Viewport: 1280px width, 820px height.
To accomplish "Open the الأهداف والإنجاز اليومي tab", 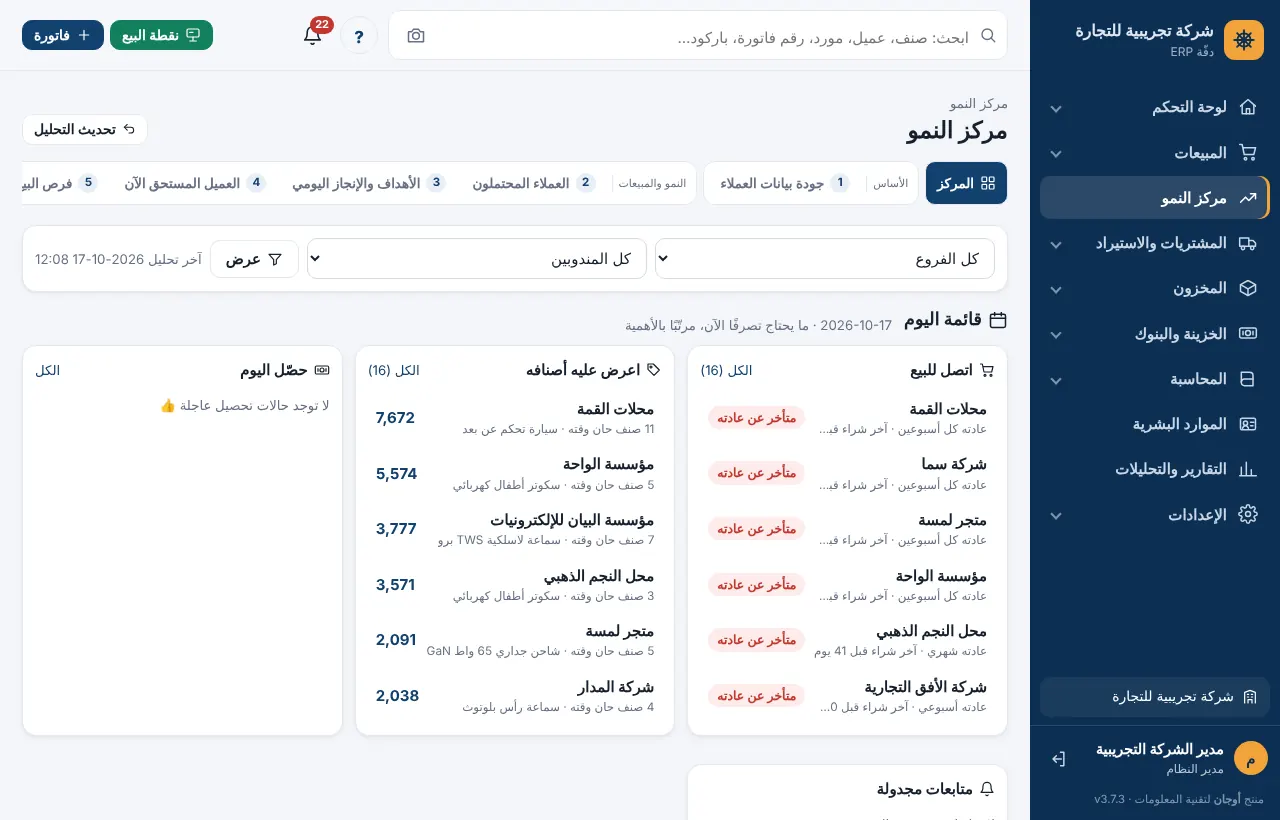I will 369,183.
